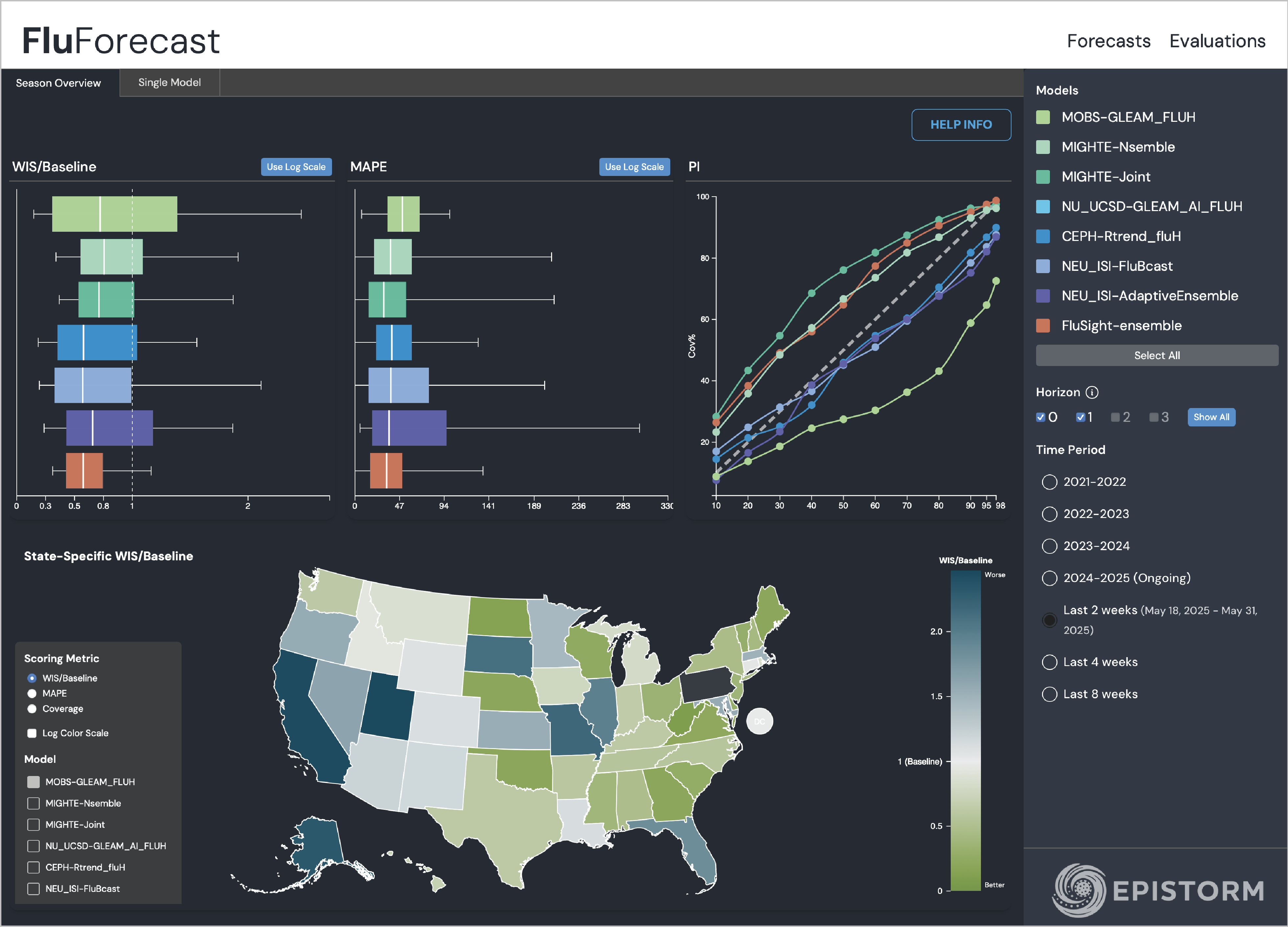Viewport: 1288px width, 927px height.
Task: Select 2022-2023 time period
Action: click(1050, 514)
